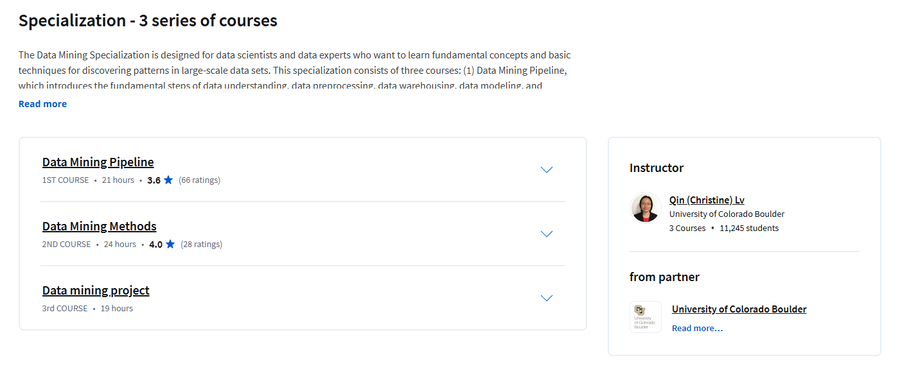Viewport: 900px width, 378px height.
Task: Click the 'Specialization - 3 series of courses' heading
Action: click(x=148, y=21)
